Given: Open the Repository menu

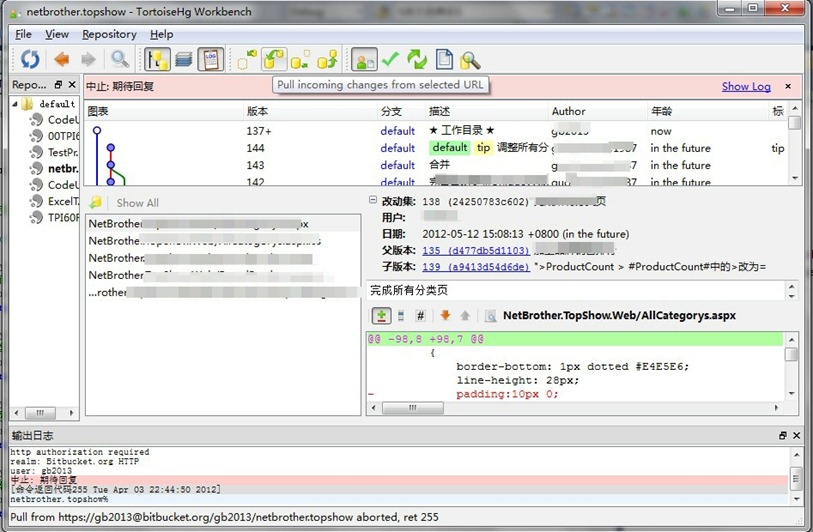Looking at the screenshot, I should click(109, 34).
